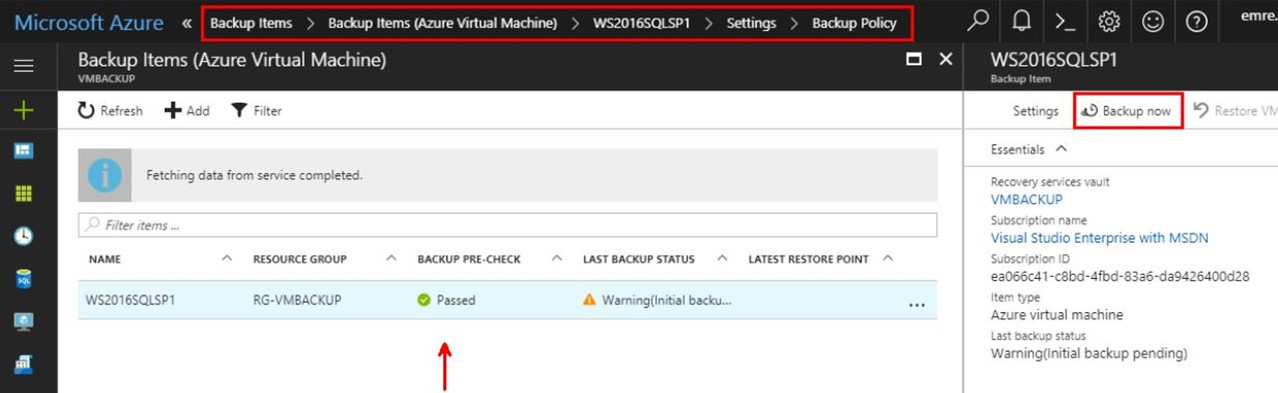1278x393 pixels.
Task: Open WS2016SQLSP1 breadcrumb
Action: [641, 23]
